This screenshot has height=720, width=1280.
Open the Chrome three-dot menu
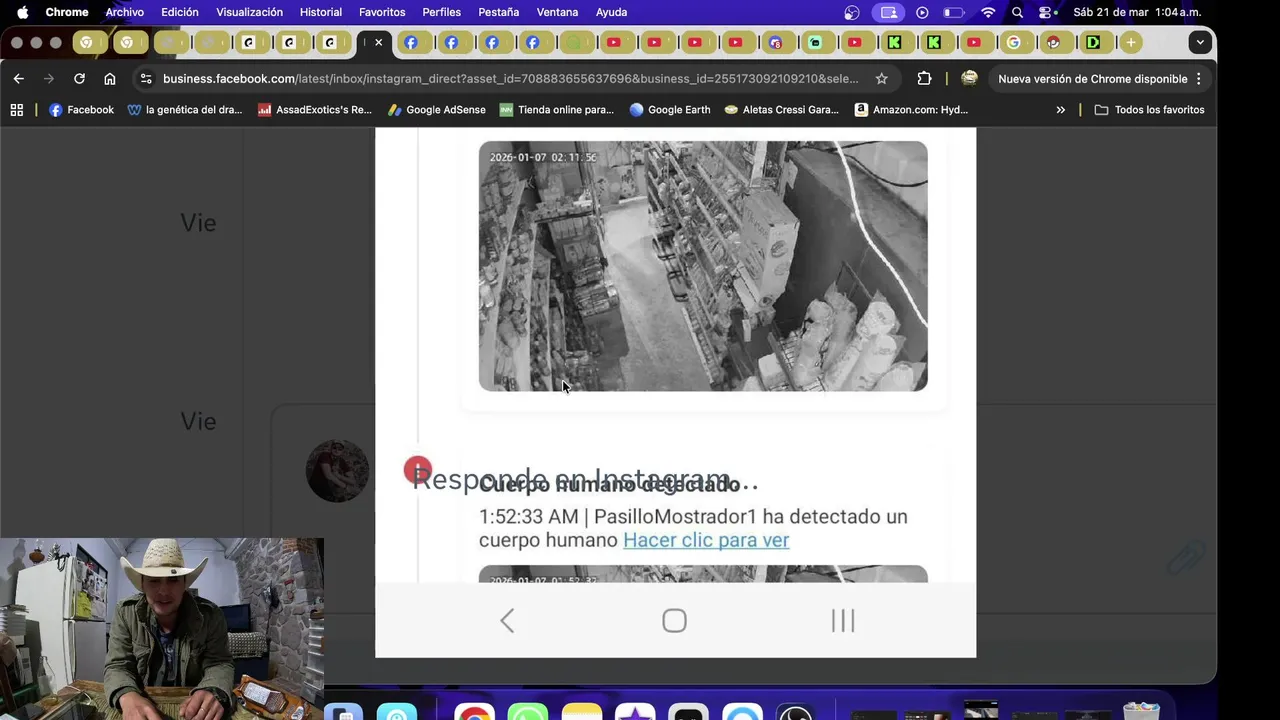pyautogui.click(x=1198, y=79)
